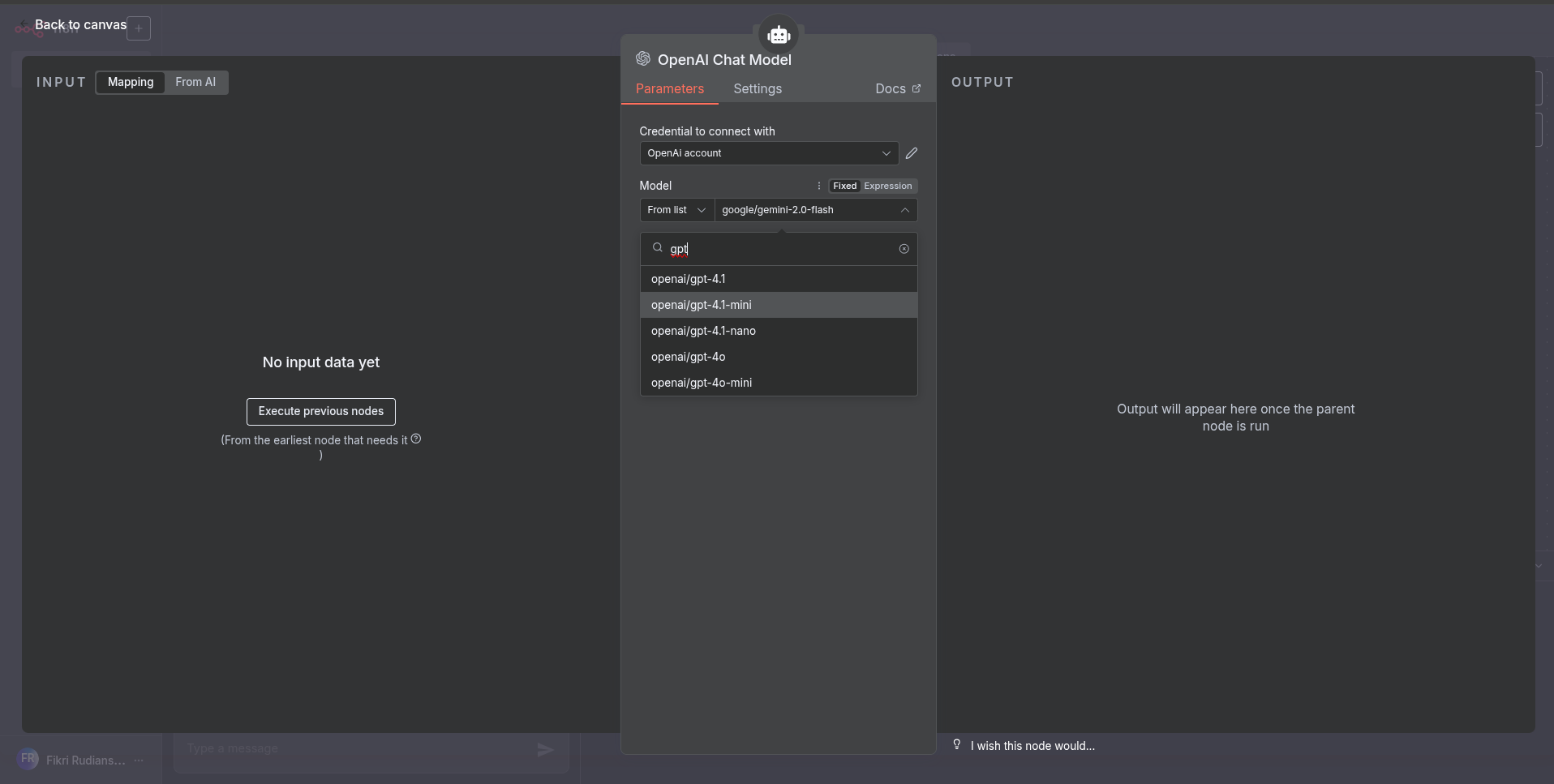
Task: Click the help icon beside earliest node text
Action: tap(416, 439)
